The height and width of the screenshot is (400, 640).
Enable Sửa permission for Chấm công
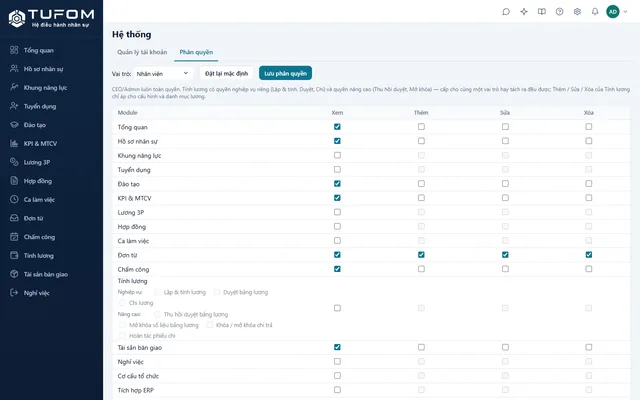coord(505,269)
